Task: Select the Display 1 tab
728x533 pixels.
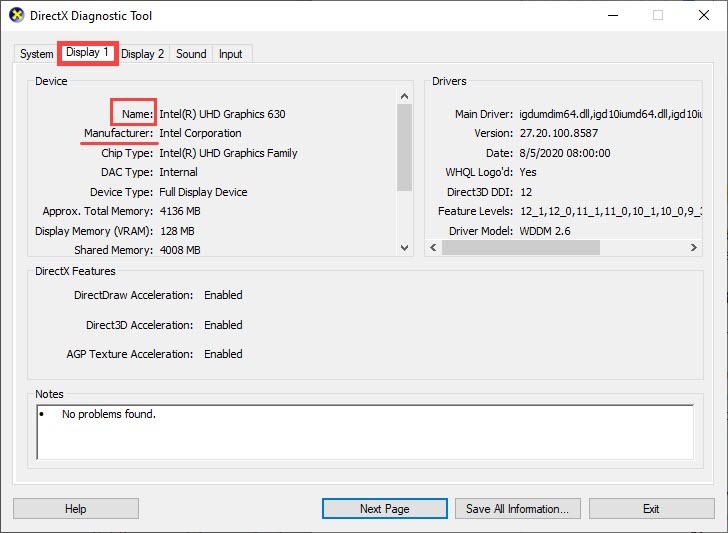Action: pyautogui.click(x=88, y=53)
